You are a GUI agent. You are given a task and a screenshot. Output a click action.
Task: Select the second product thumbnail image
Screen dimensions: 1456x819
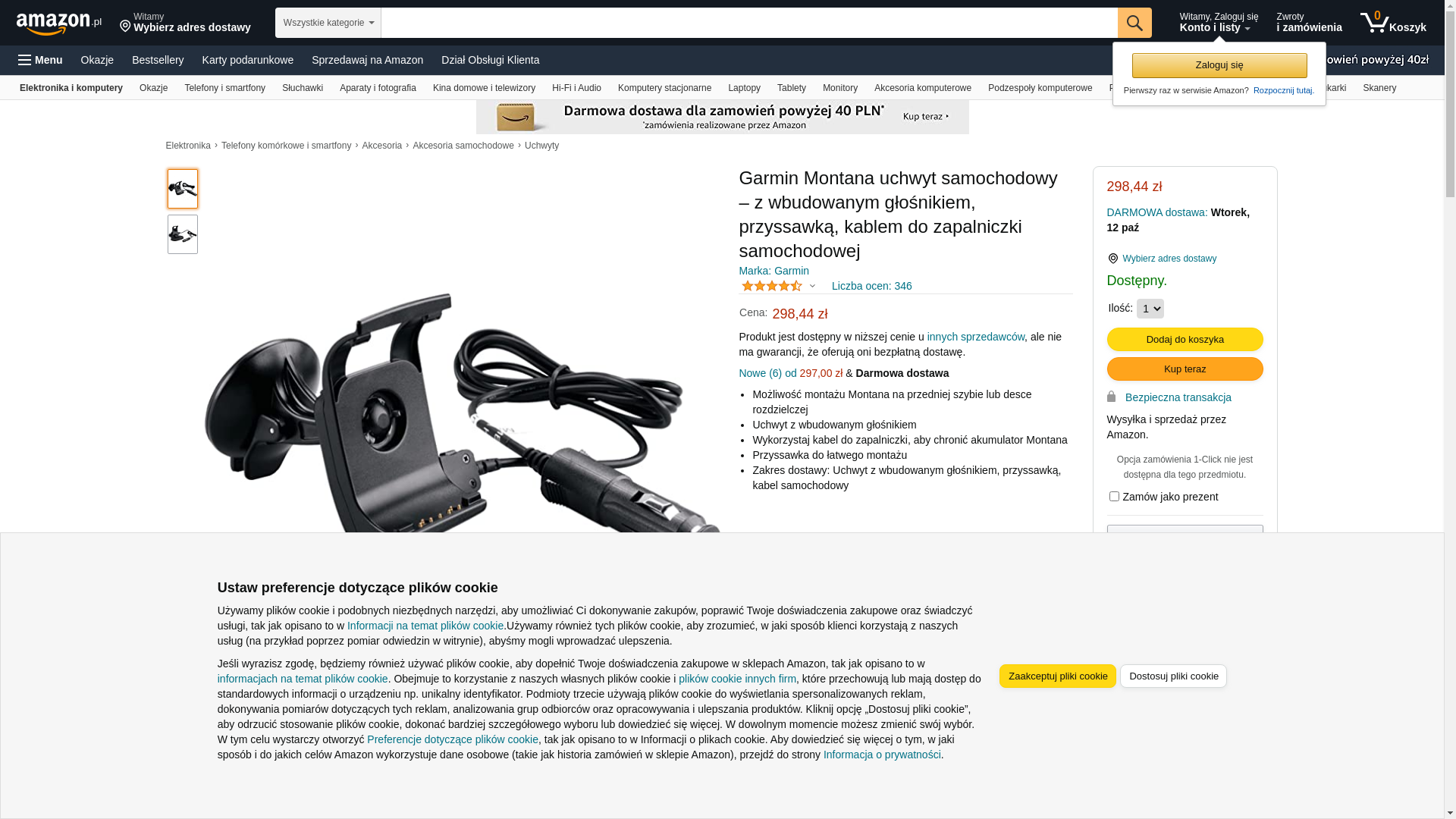pos(183,234)
